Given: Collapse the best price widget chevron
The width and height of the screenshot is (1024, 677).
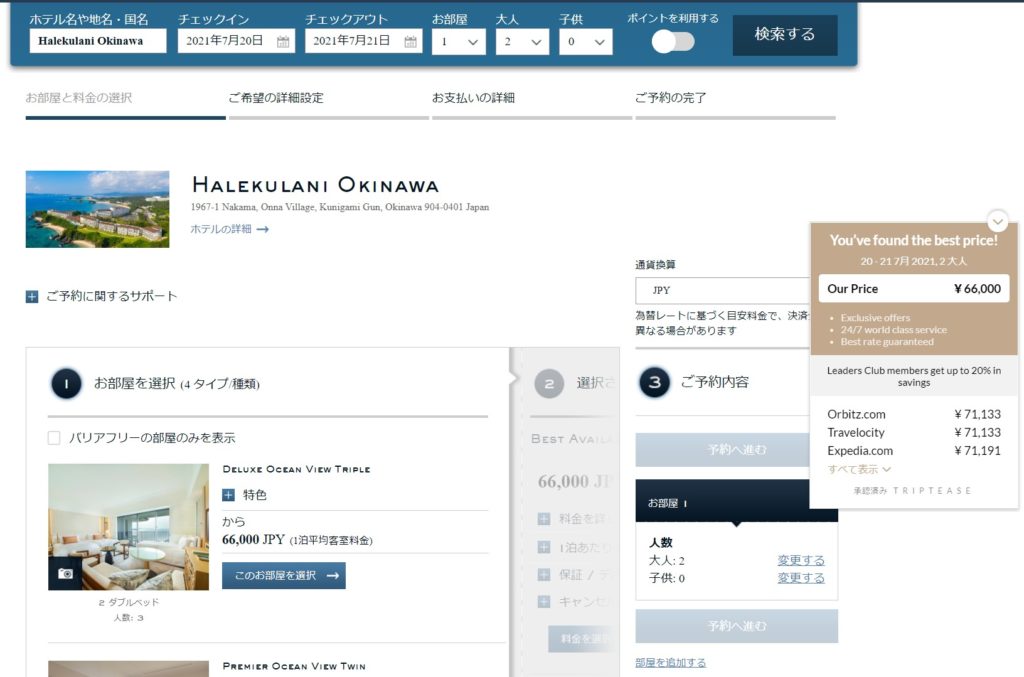Looking at the screenshot, I should pos(997,221).
